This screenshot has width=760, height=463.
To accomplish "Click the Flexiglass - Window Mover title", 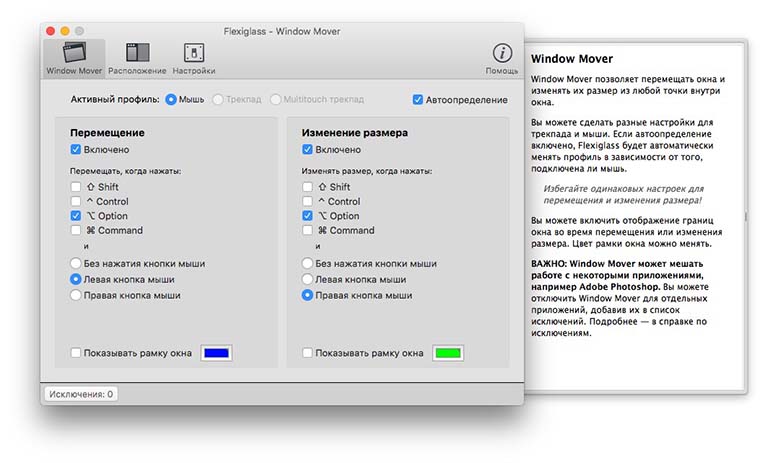I will click(282, 32).
